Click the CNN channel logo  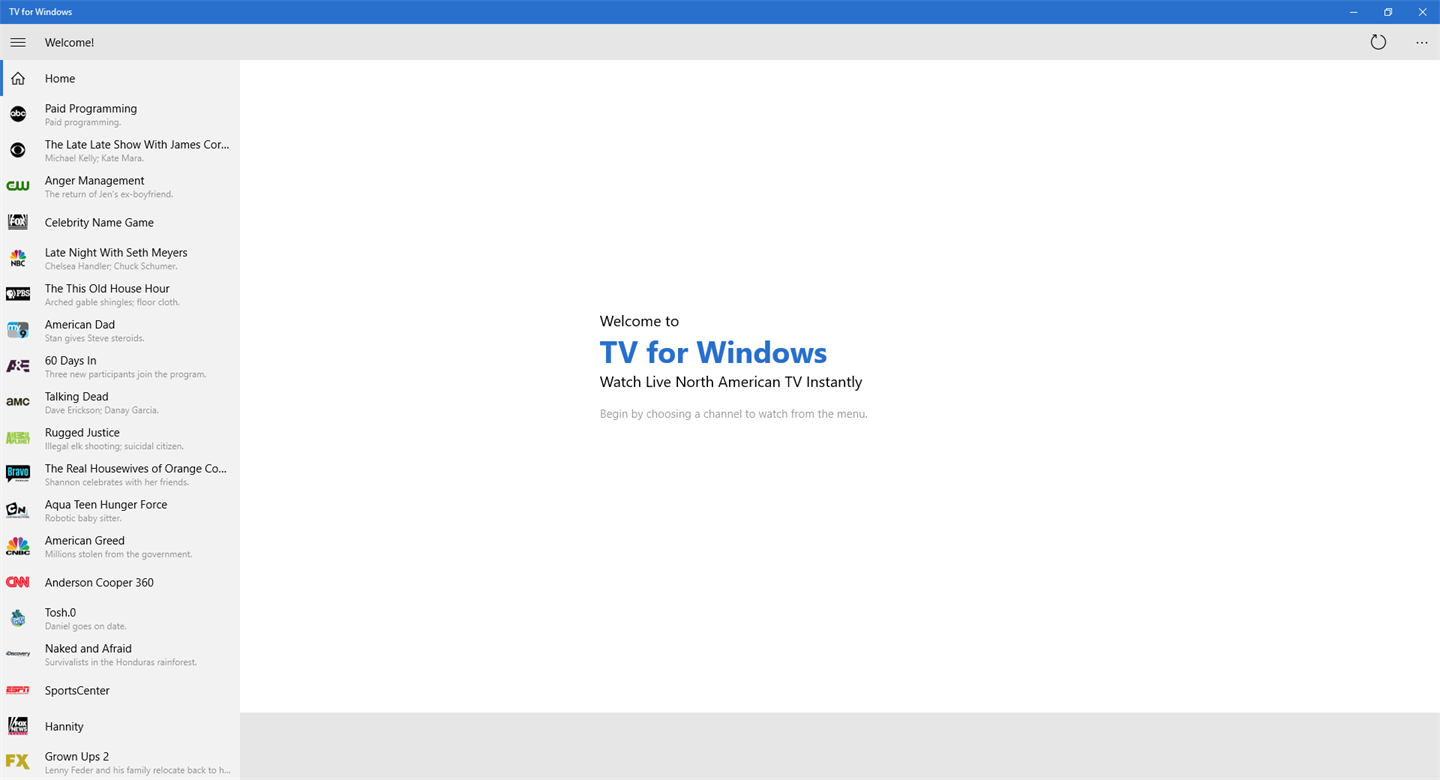pos(18,582)
